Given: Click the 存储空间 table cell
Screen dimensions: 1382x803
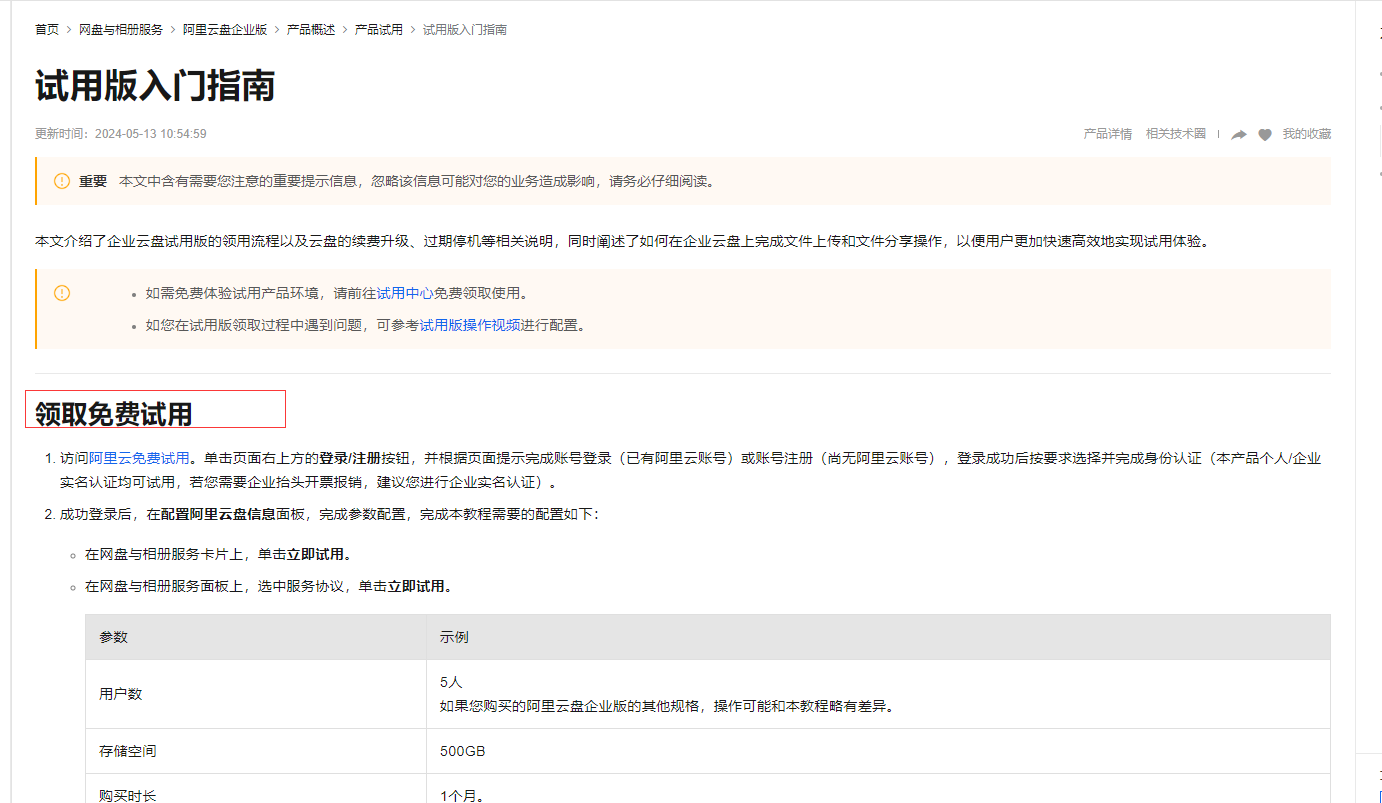Looking at the screenshot, I should coord(256,751).
